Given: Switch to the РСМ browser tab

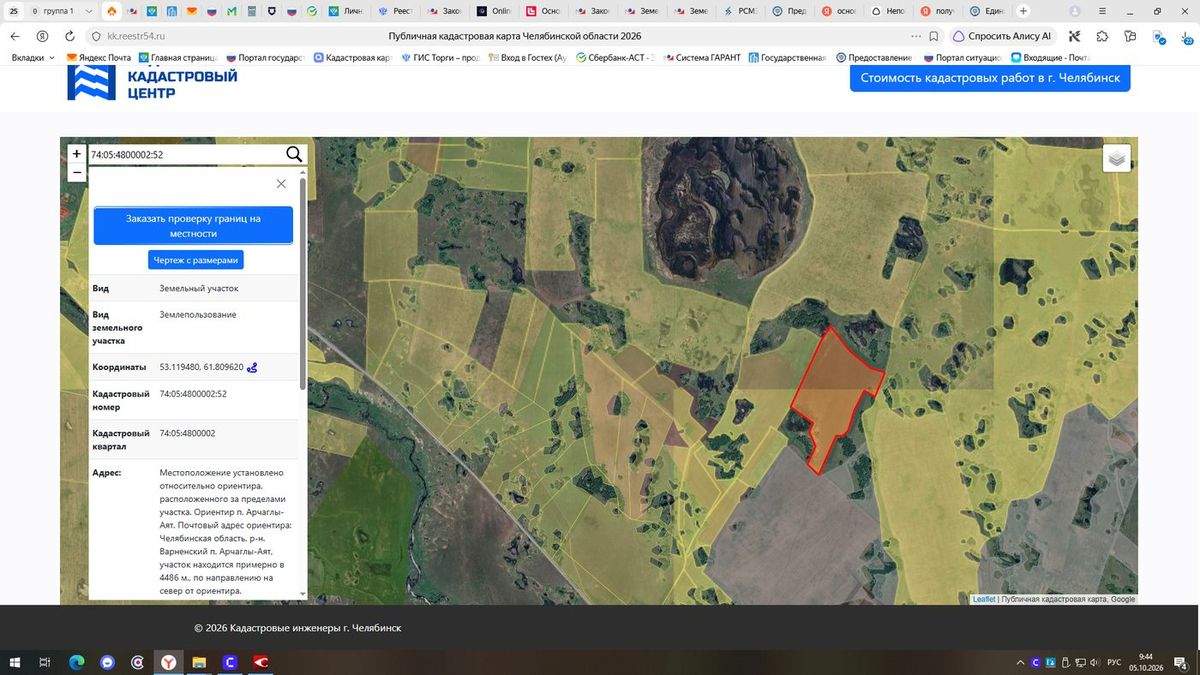Looking at the screenshot, I should tap(742, 11).
